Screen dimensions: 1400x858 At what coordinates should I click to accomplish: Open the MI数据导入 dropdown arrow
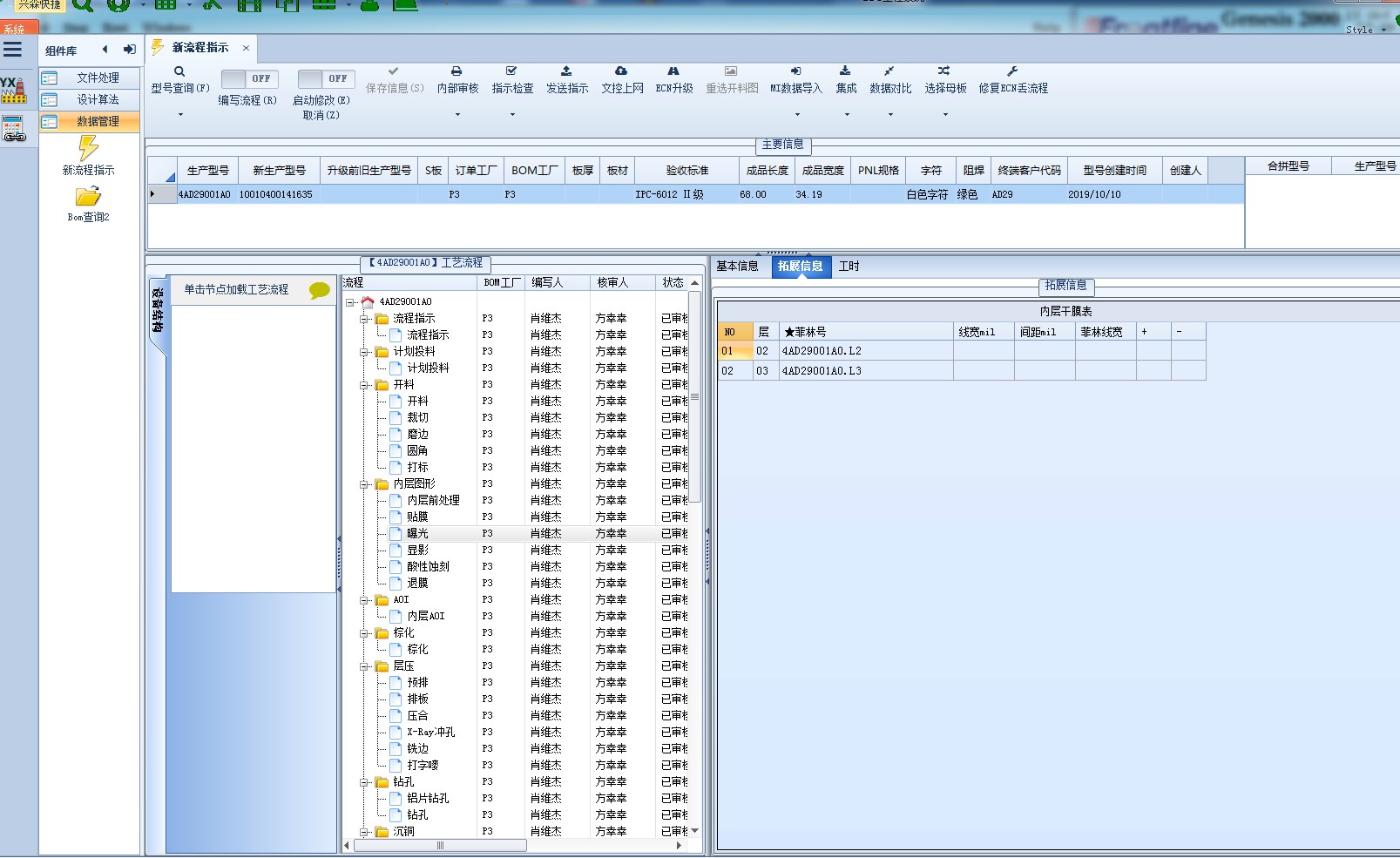tap(796, 114)
